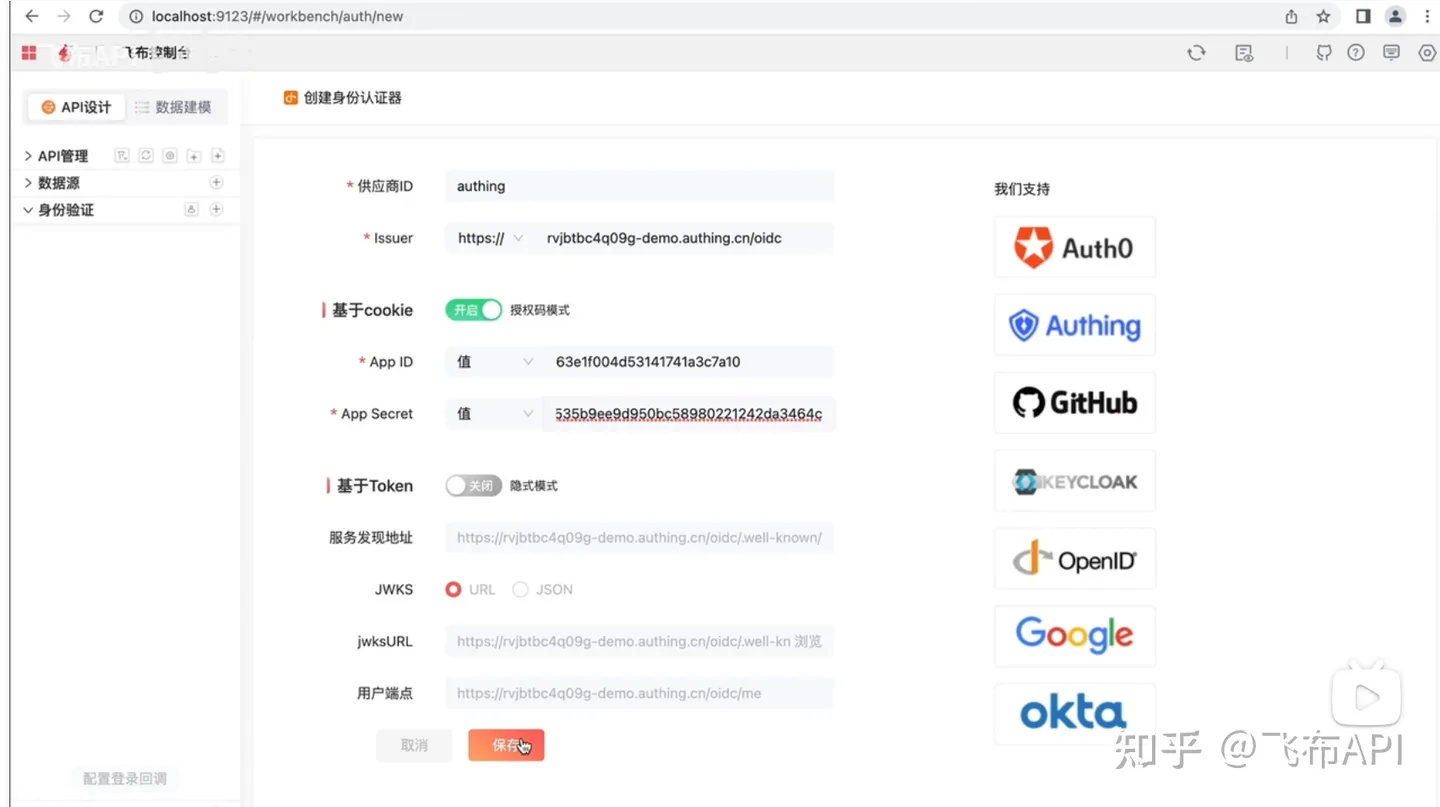Click the orange icon beside 创建身份认证器
Viewport: 1440px width, 807px height.
click(x=291, y=98)
